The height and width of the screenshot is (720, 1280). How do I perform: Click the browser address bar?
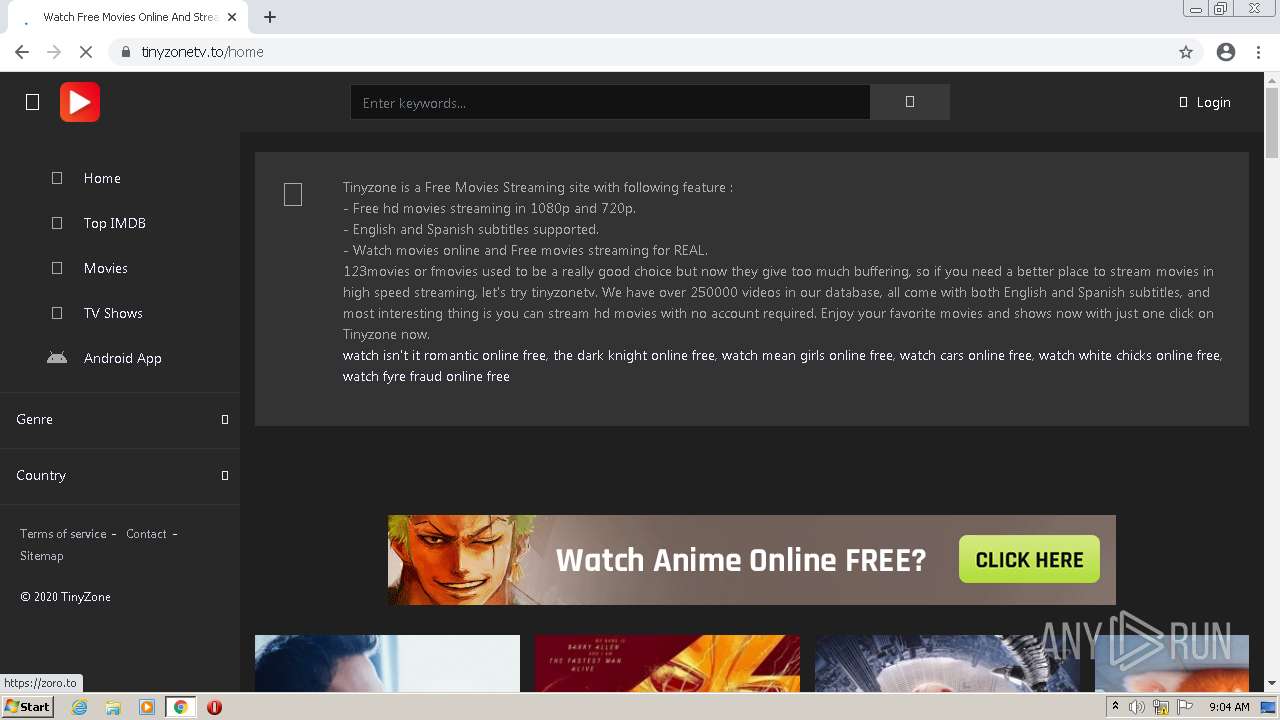pyautogui.click(x=640, y=52)
